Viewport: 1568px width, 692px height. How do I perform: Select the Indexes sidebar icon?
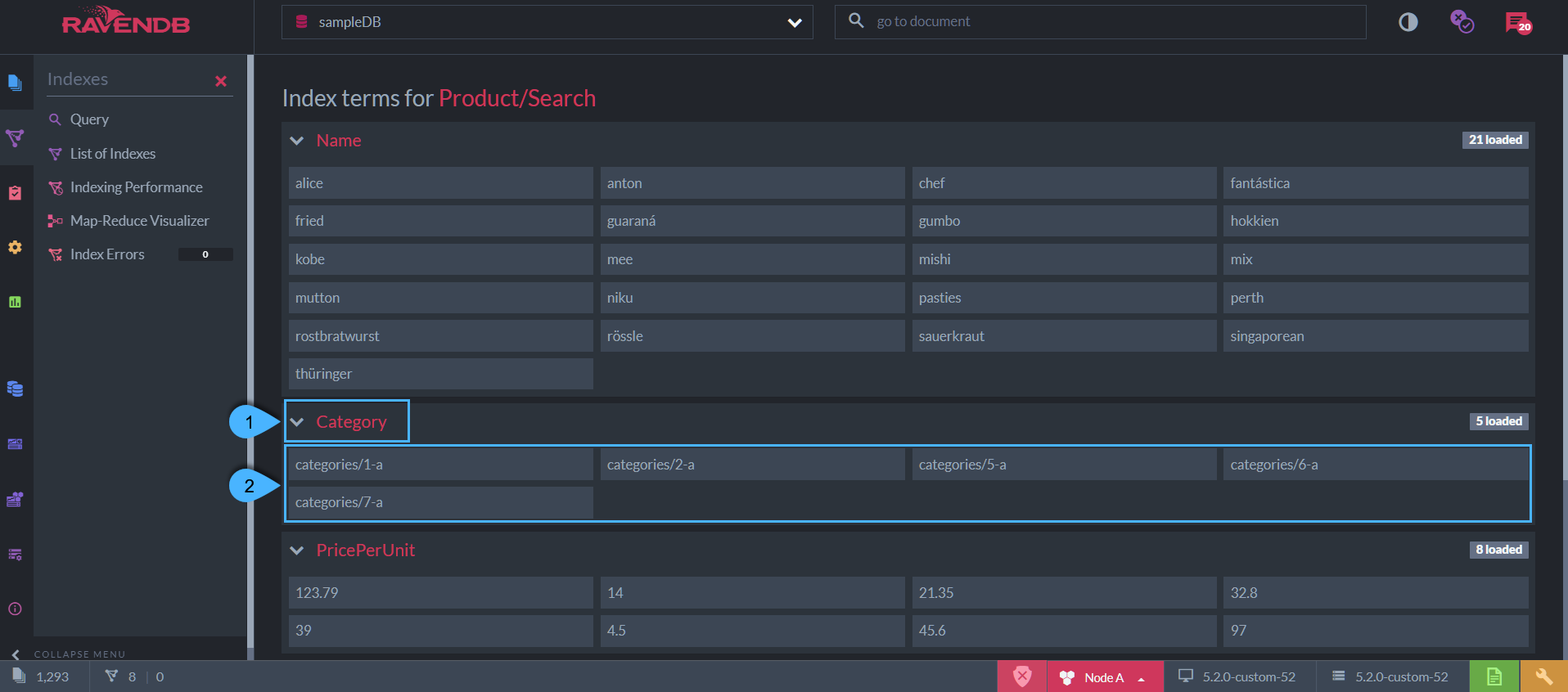(15, 137)
